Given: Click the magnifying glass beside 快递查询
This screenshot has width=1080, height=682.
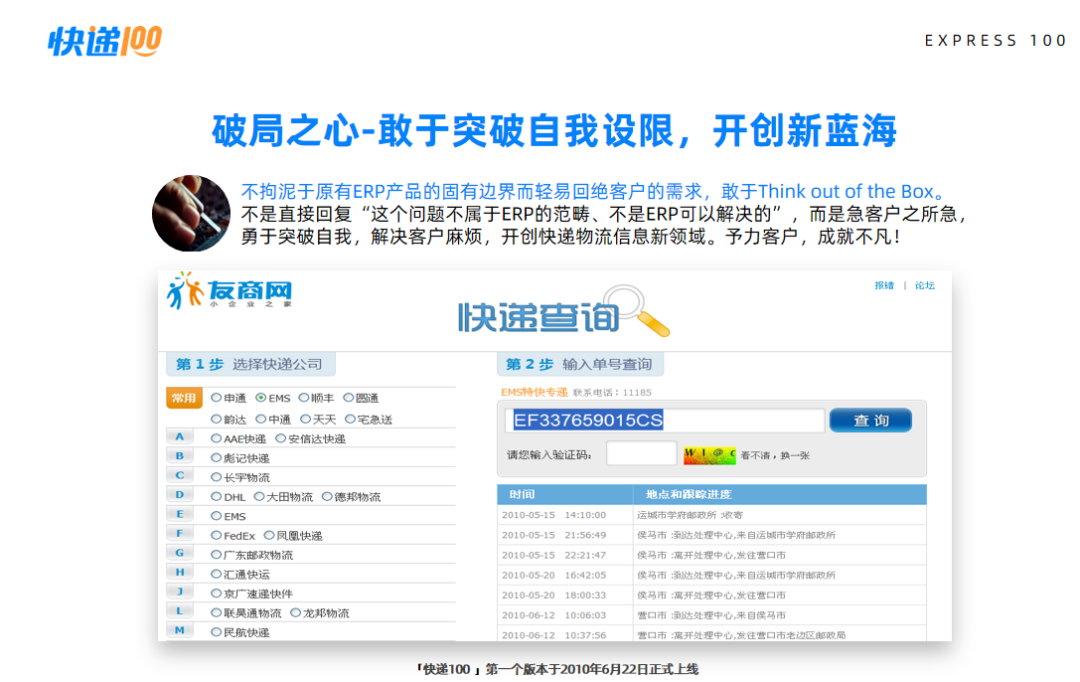Looking at the screenshot, I should pyautogui.click(x=637, y=311).
